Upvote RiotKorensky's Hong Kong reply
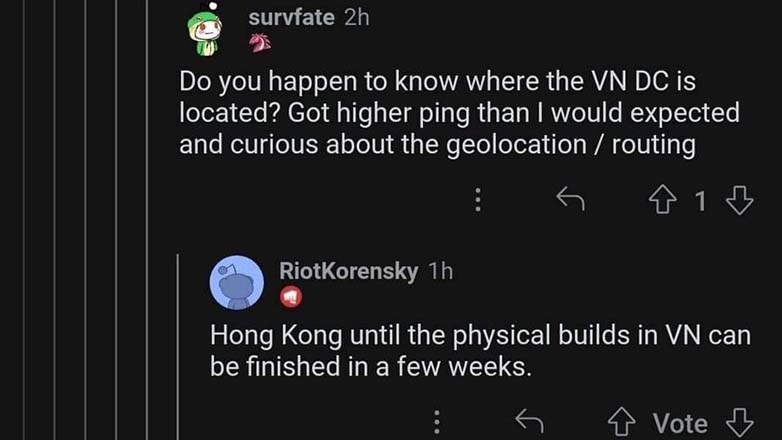The width and height of the screenshot is (782, 440). (621, 422)
